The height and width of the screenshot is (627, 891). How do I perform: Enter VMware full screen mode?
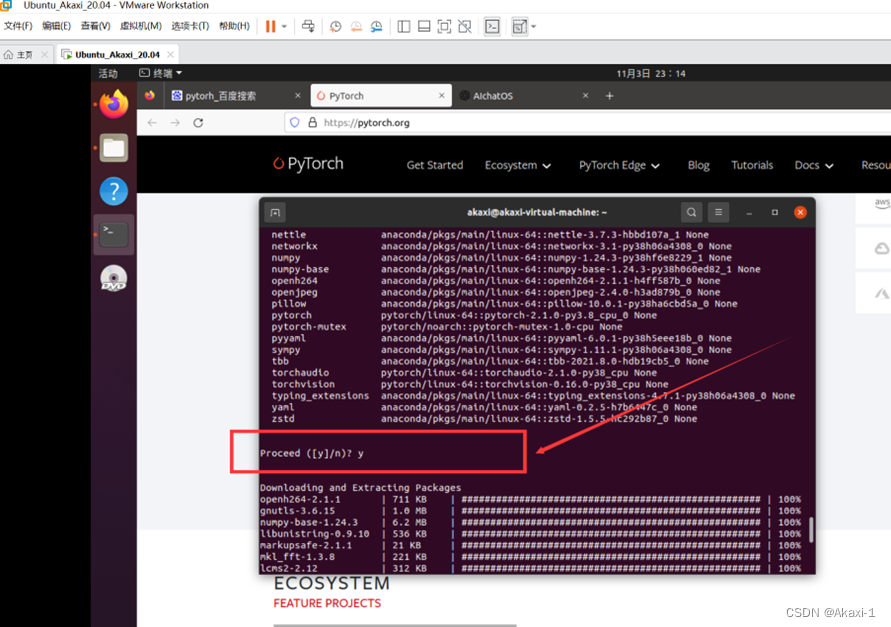[x=444, y=26]
